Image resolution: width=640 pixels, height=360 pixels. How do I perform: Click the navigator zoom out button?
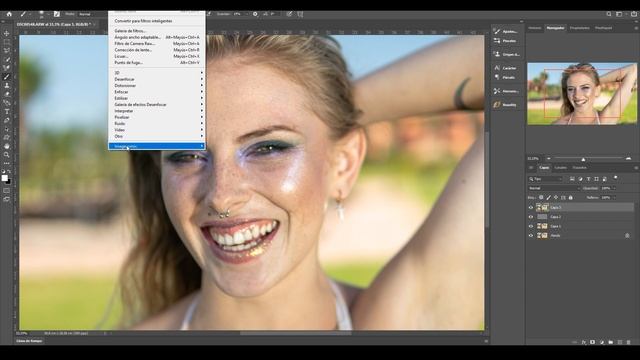549,158
